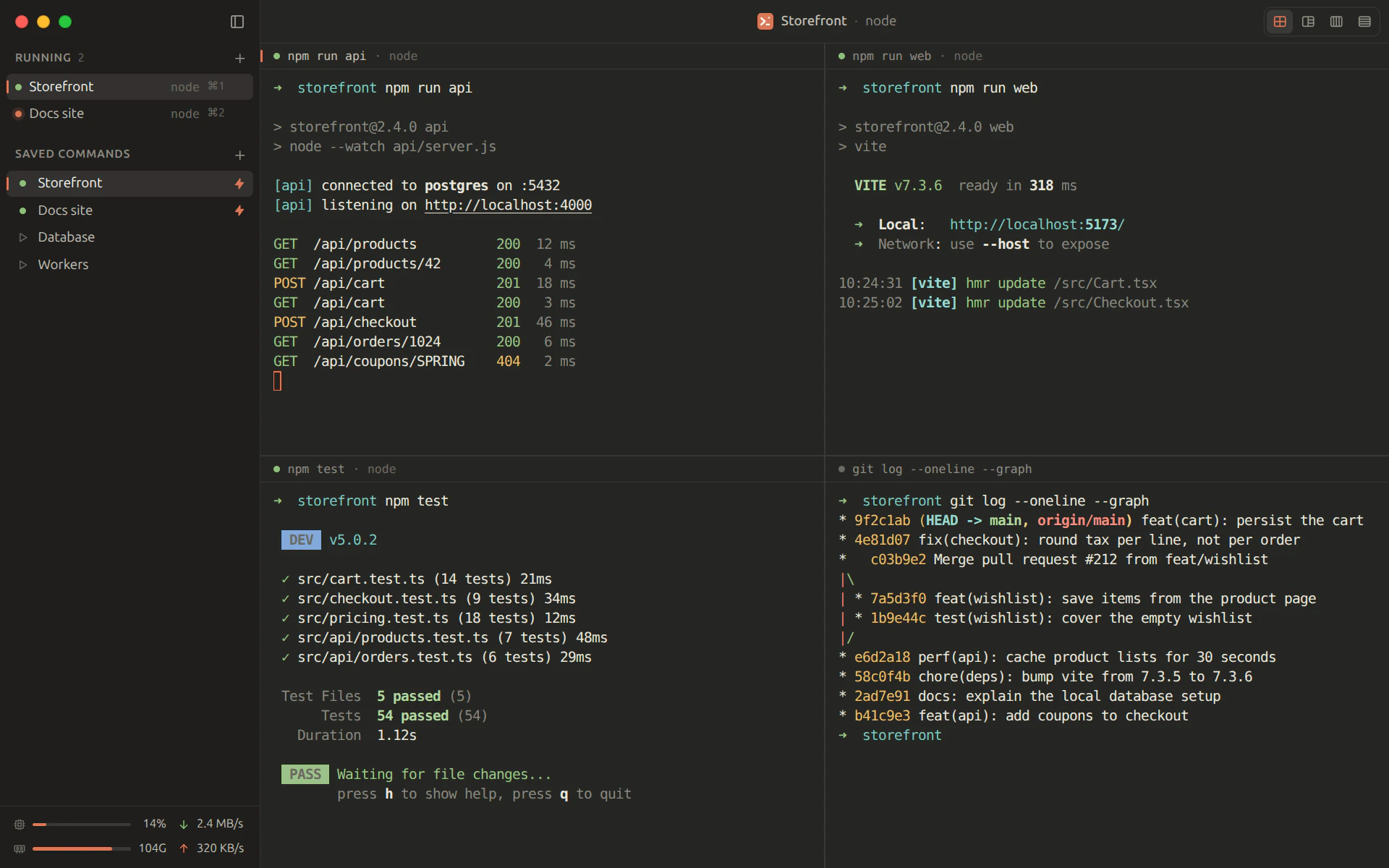The height and width of the screenshot is (868, 1389).
Task: Select Docs site in the running list
Action: coord(129,114)
